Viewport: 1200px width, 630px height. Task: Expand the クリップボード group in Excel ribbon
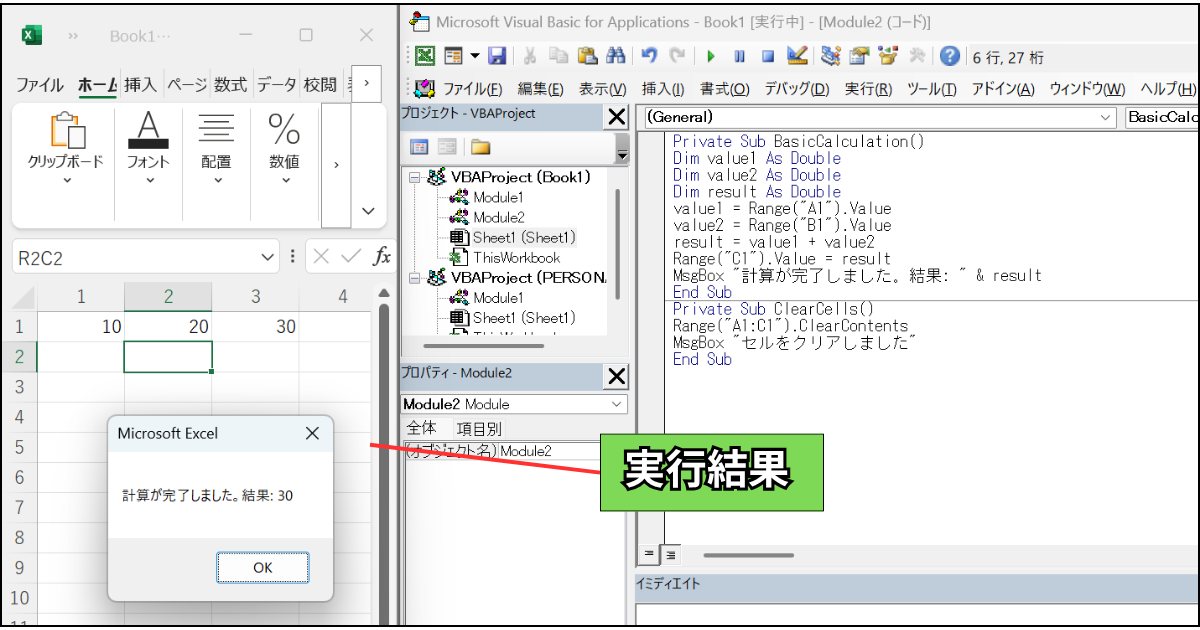[66, 181]
